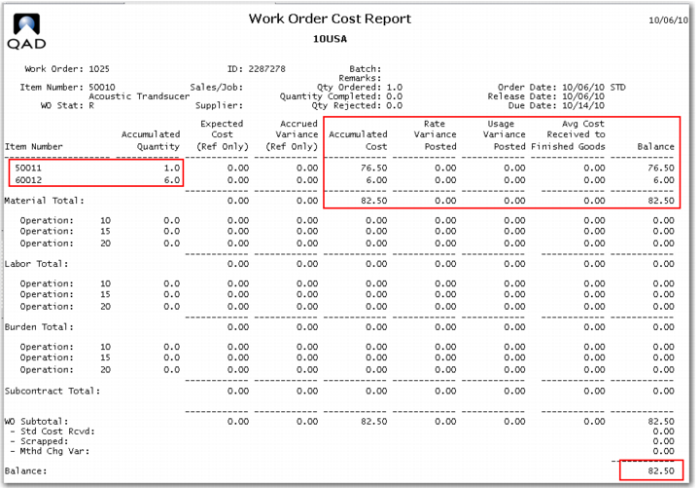This screenshot has width=700, height=488.
Task: Click the balance 76.50 for item 50011
Action: (661, 168)
